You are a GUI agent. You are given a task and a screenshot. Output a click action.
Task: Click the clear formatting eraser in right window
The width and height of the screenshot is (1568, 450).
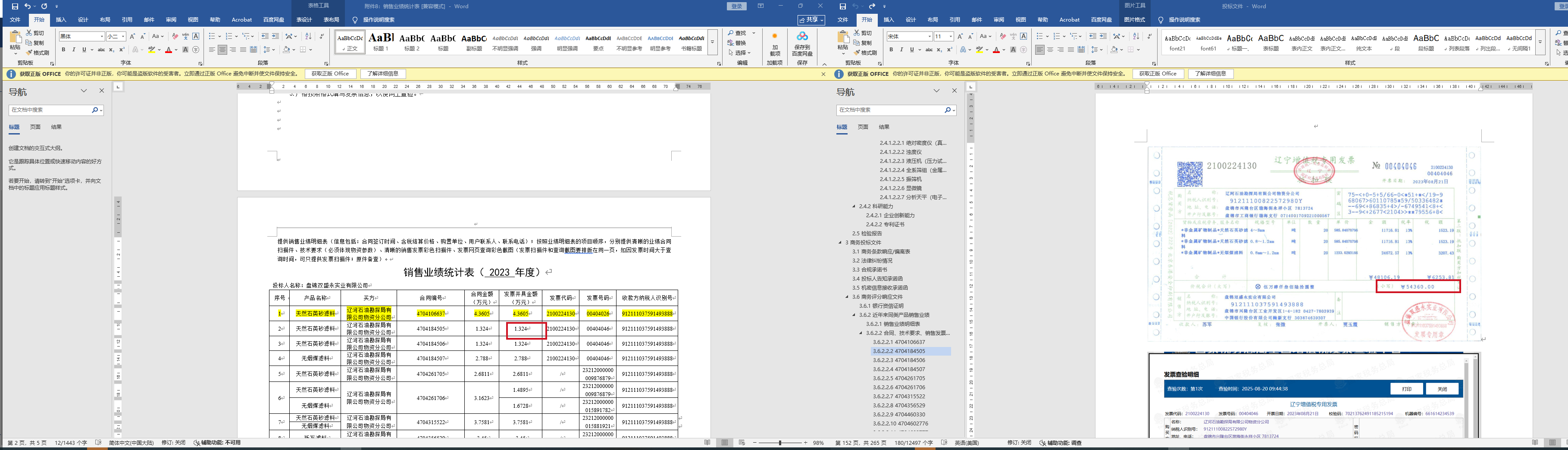(x=1002, y=37)
